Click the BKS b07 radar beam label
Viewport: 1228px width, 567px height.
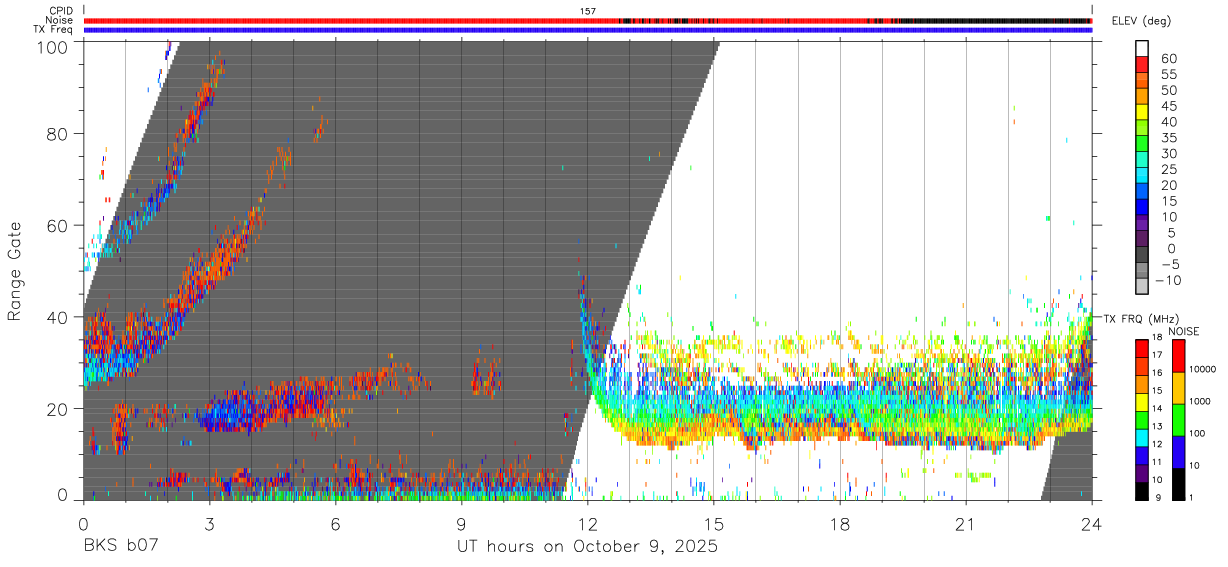click(120, 547)
